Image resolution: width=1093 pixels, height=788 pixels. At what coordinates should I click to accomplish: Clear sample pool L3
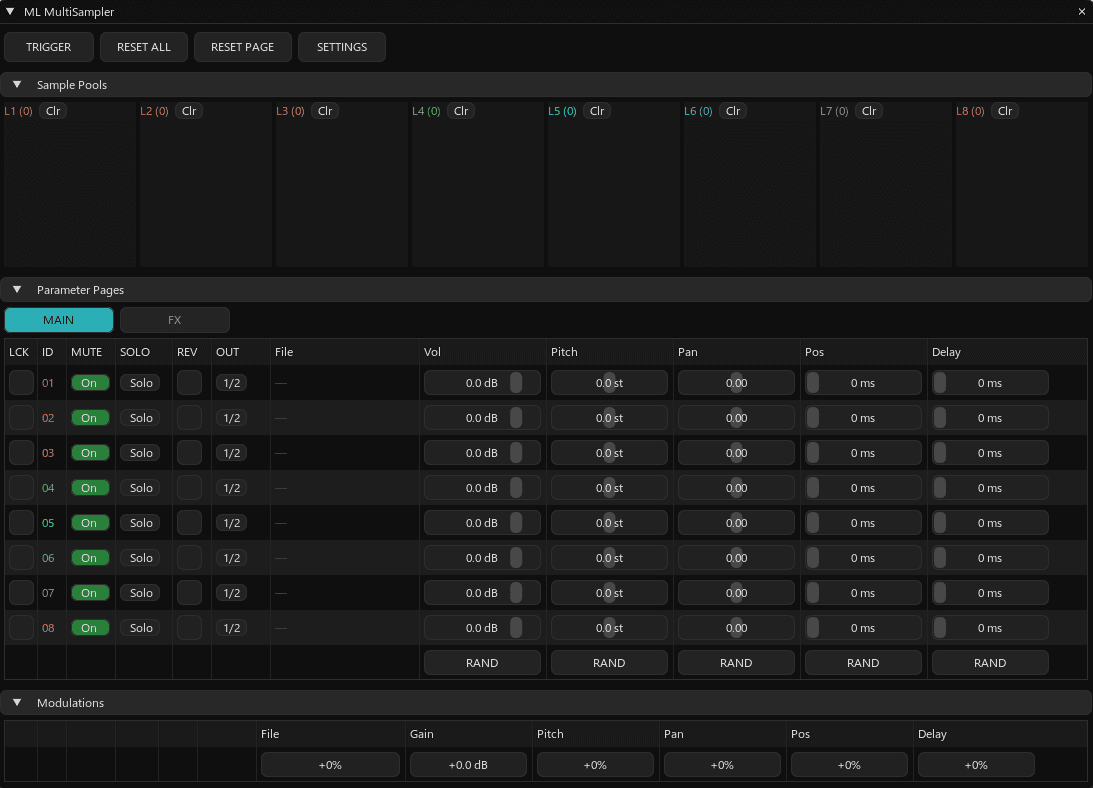tap(325, 111)
